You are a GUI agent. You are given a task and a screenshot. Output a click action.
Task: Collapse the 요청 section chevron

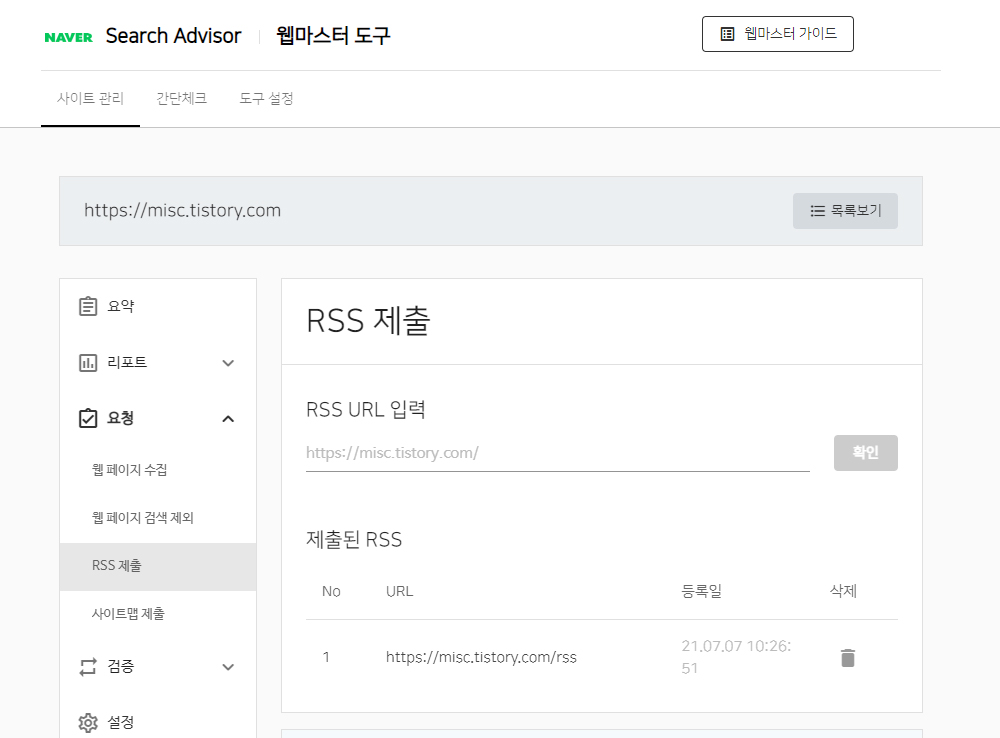(228, 419)
